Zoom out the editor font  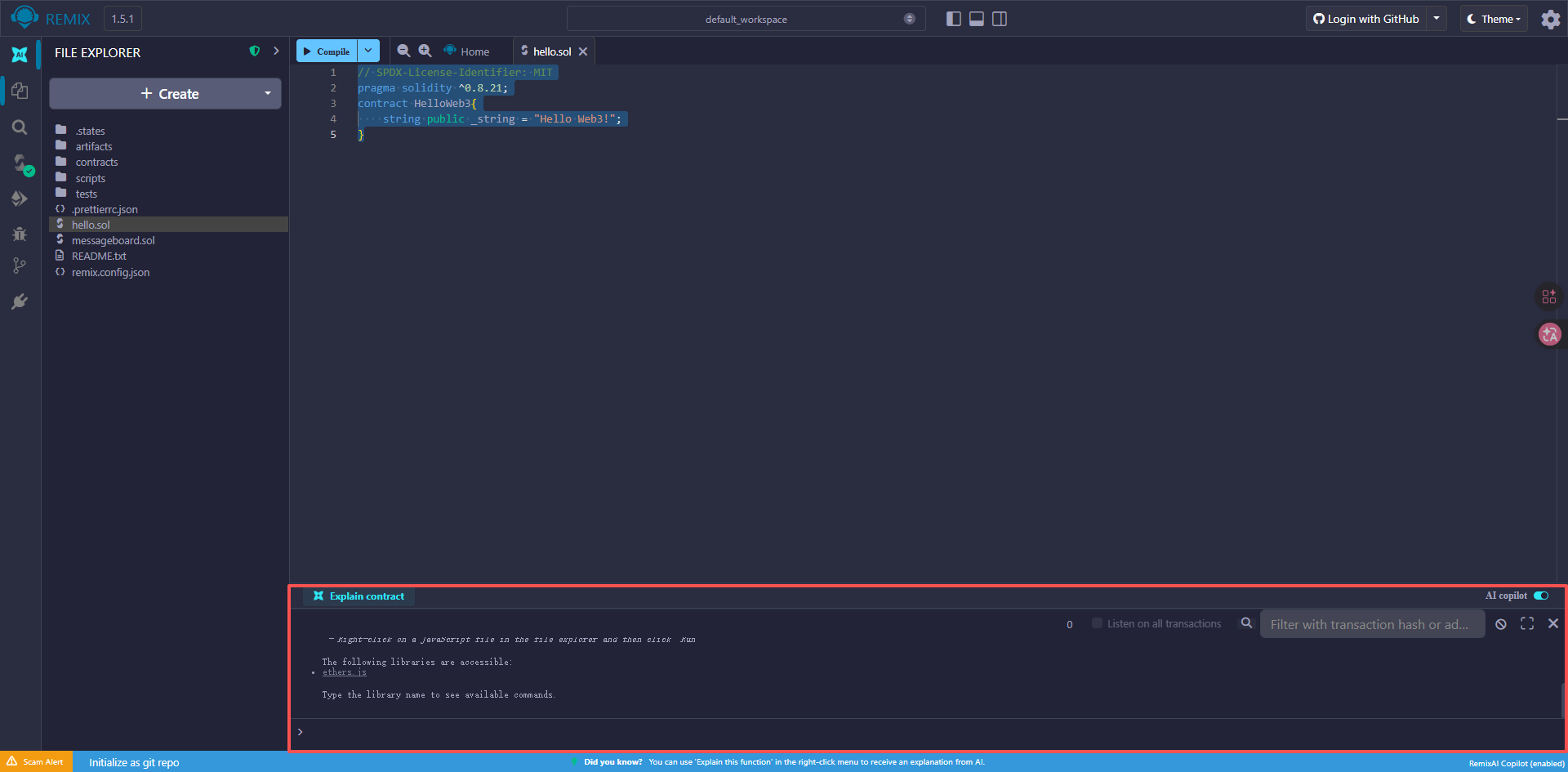403,51
